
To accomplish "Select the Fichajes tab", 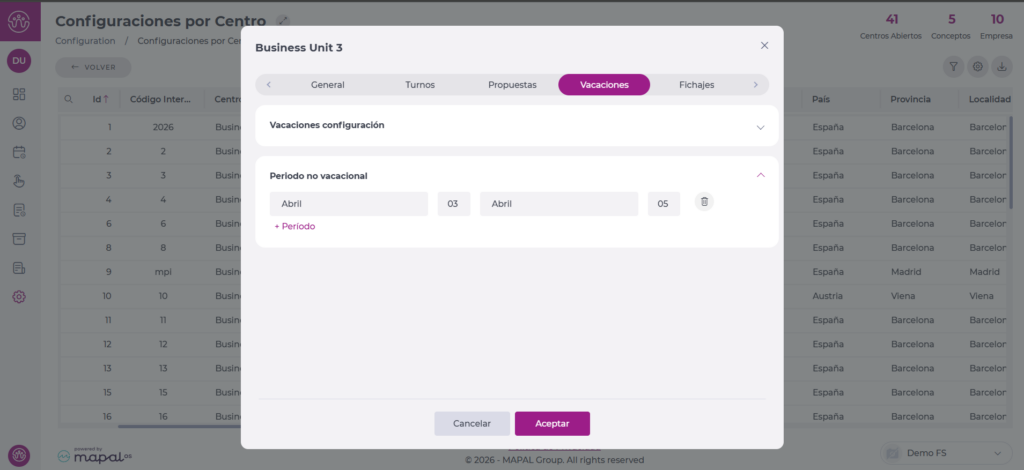I will (x=696, y=85).
